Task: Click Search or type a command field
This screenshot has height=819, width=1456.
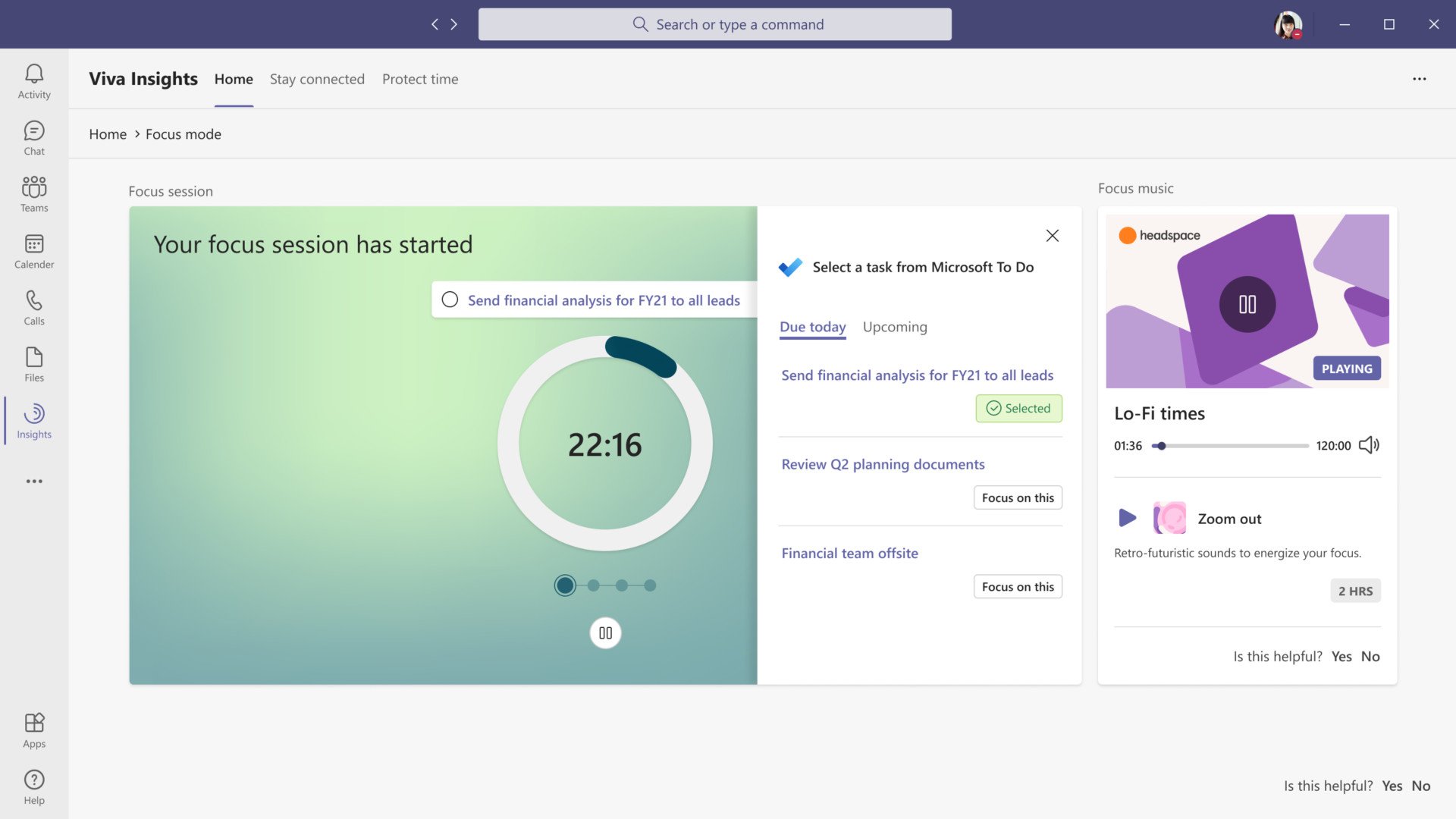Action: pos(713,23)
